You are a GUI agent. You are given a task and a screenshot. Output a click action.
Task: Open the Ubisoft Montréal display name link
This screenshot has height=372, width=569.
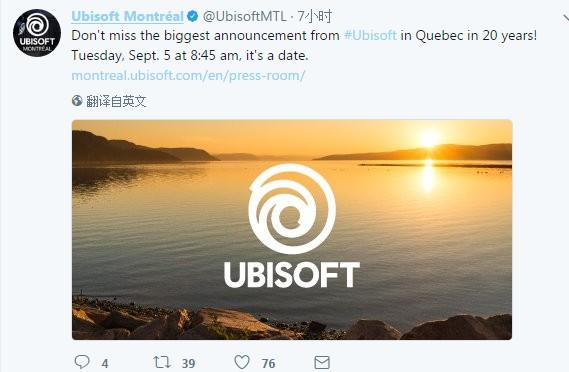pyautogui.click(x=127, y=16)
